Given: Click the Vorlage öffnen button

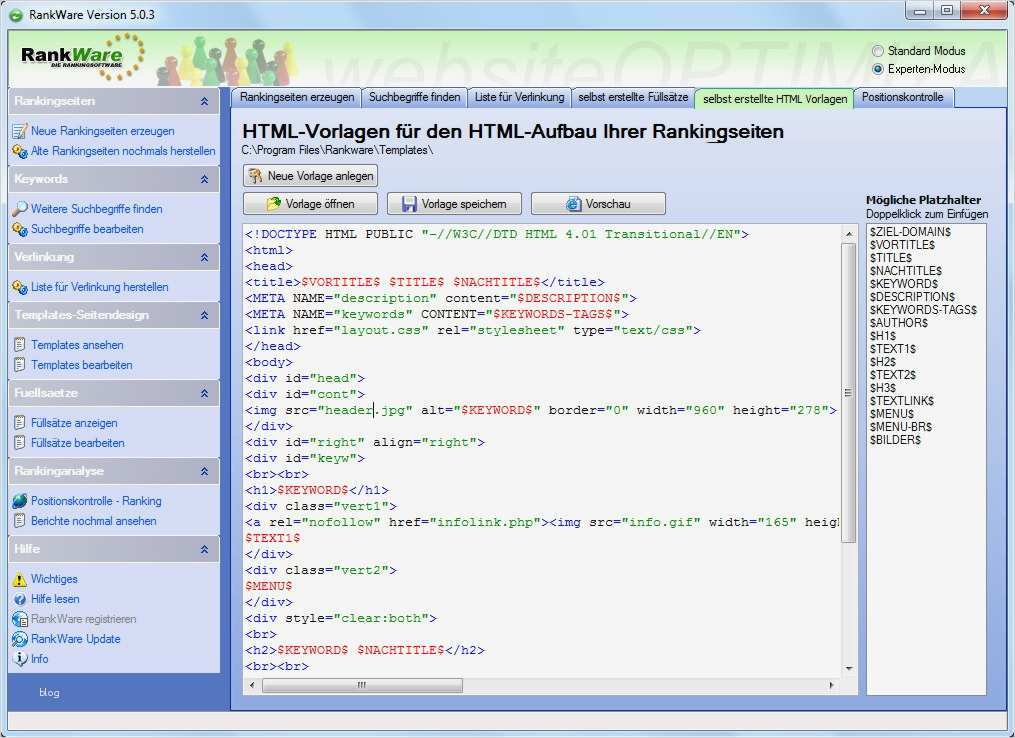Looking at the screenshot, I should pos(311,204).
